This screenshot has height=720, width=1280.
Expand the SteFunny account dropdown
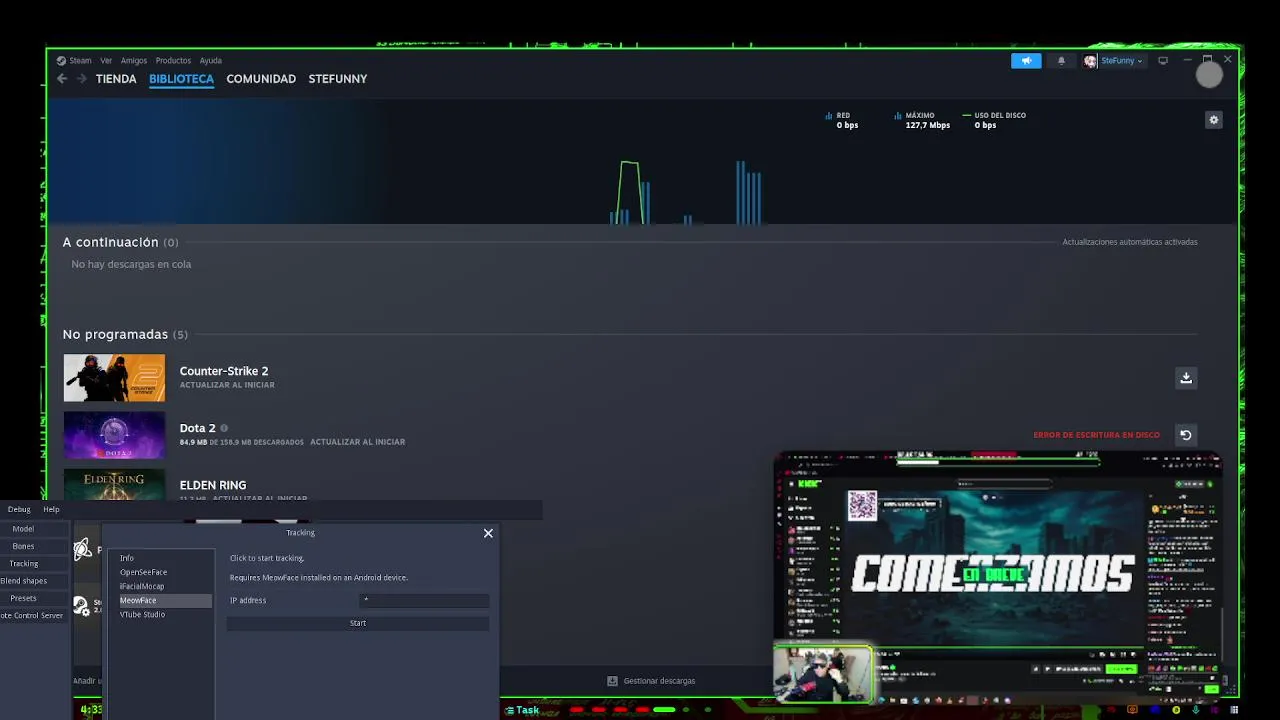pos(1121,61)
